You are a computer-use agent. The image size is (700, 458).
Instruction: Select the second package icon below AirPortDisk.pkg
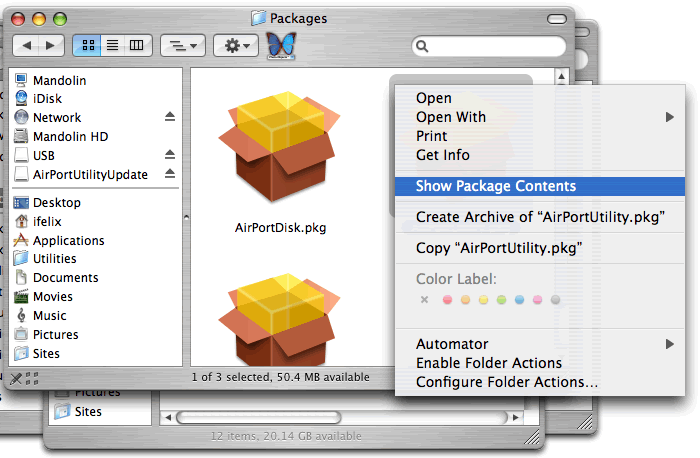coord(279,320)
